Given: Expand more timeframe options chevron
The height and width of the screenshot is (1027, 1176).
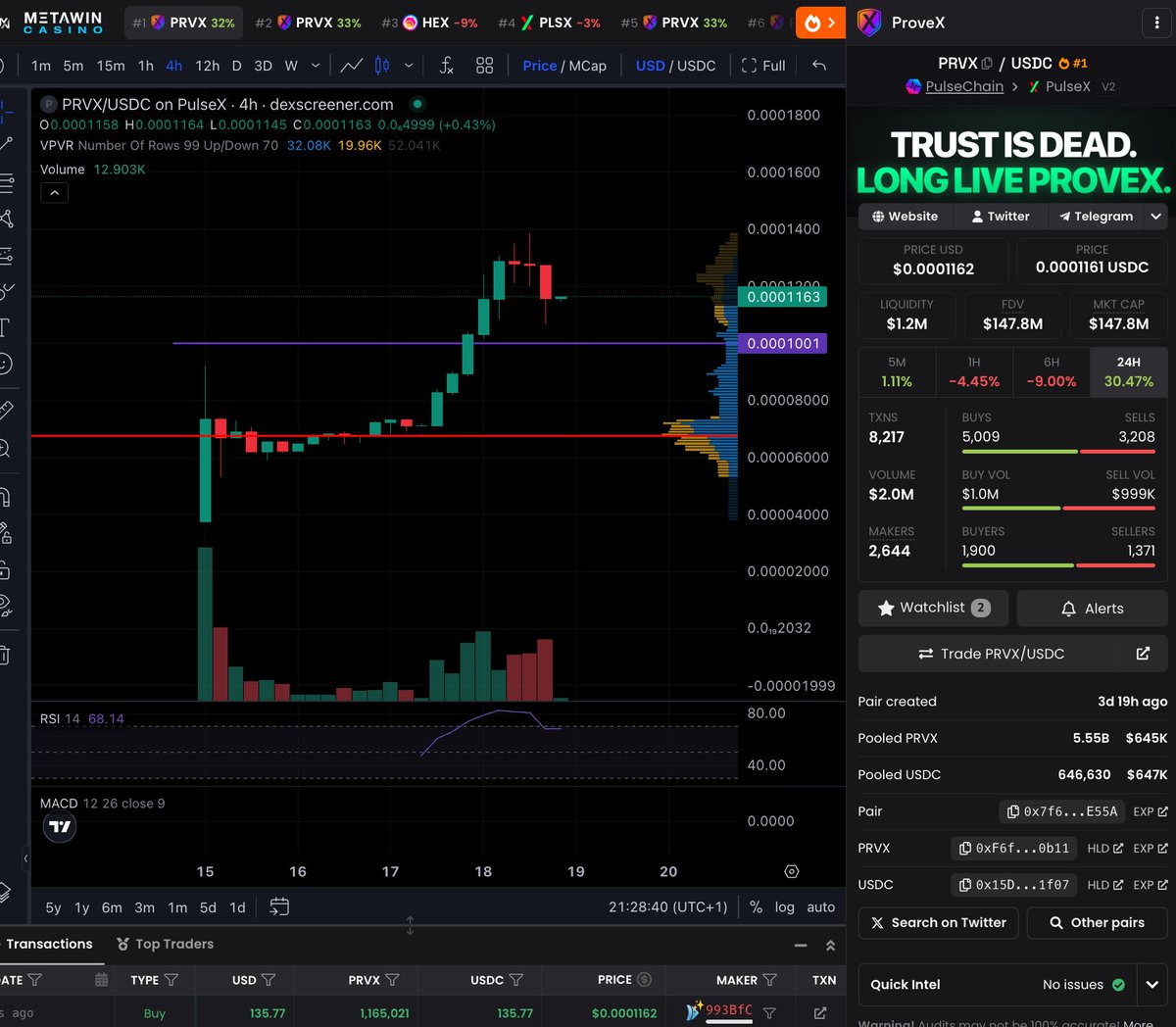Looking at the screenshot, I should coord(315,66).
